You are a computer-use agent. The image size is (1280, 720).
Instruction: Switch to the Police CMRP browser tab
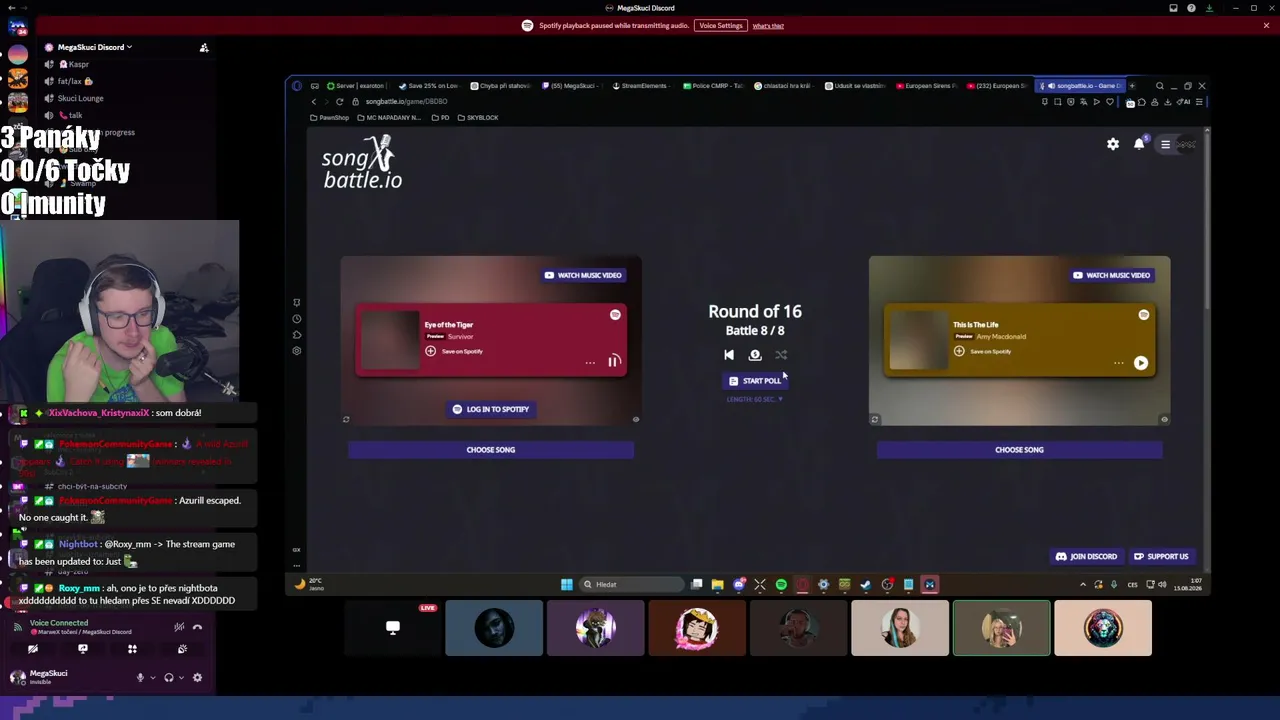713,86
